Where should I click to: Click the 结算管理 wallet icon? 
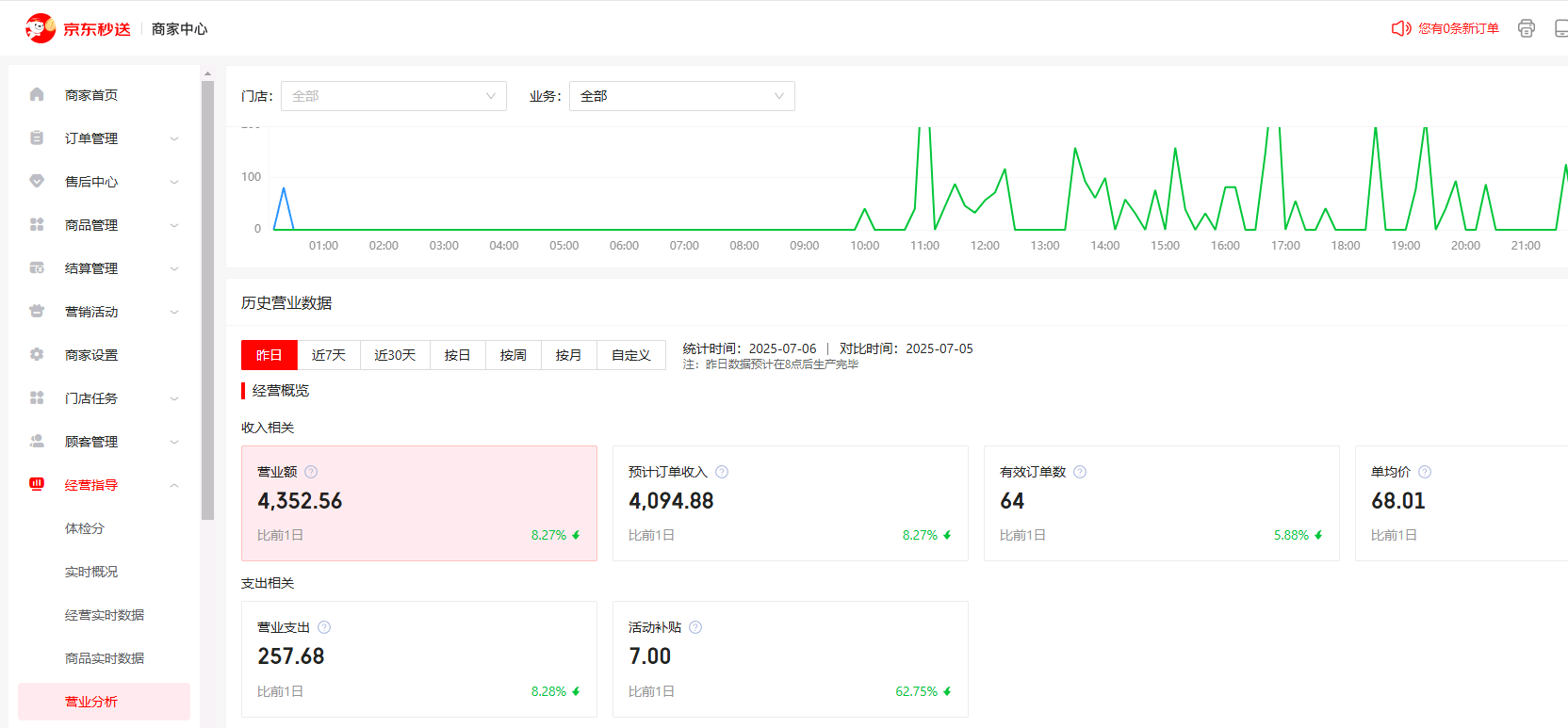[x=37, y=267]
